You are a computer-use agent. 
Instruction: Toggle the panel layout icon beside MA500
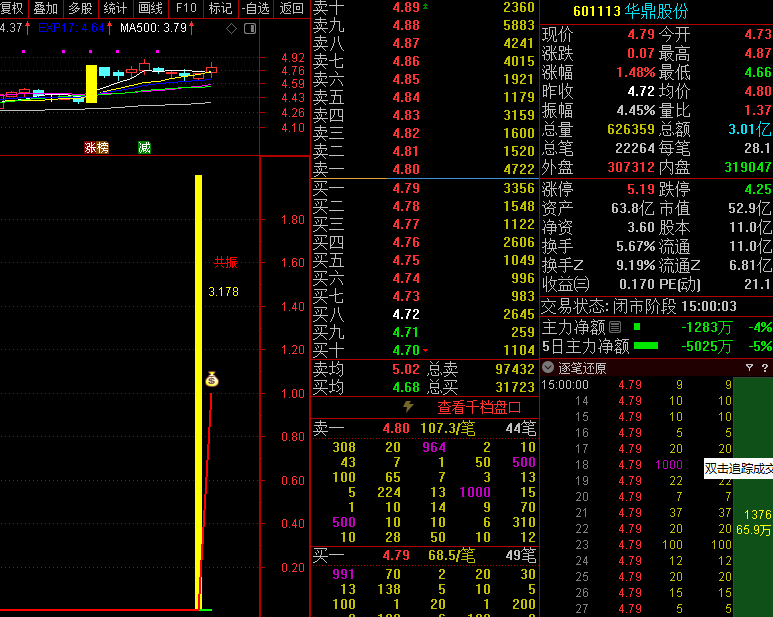tap(247, 28)
